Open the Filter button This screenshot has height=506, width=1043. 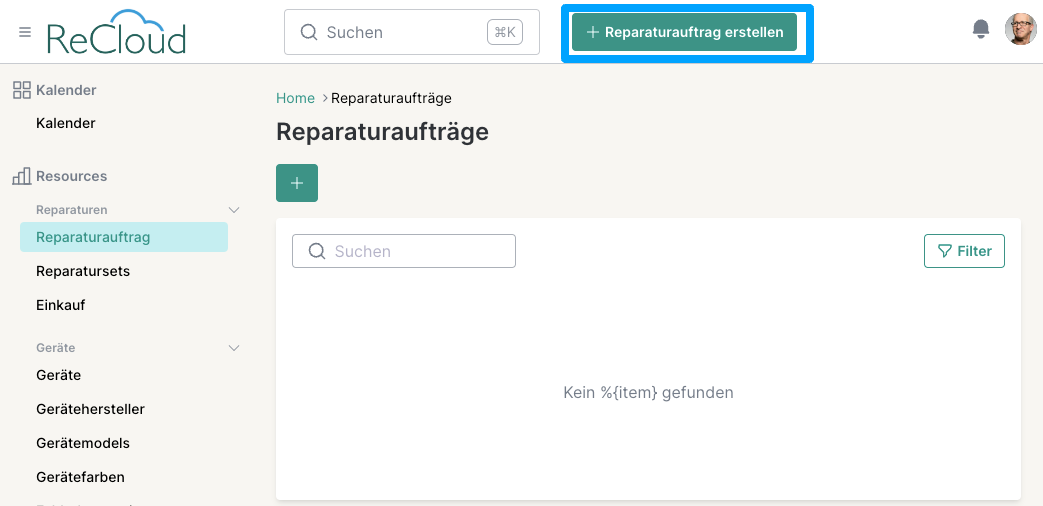[964, 251]
